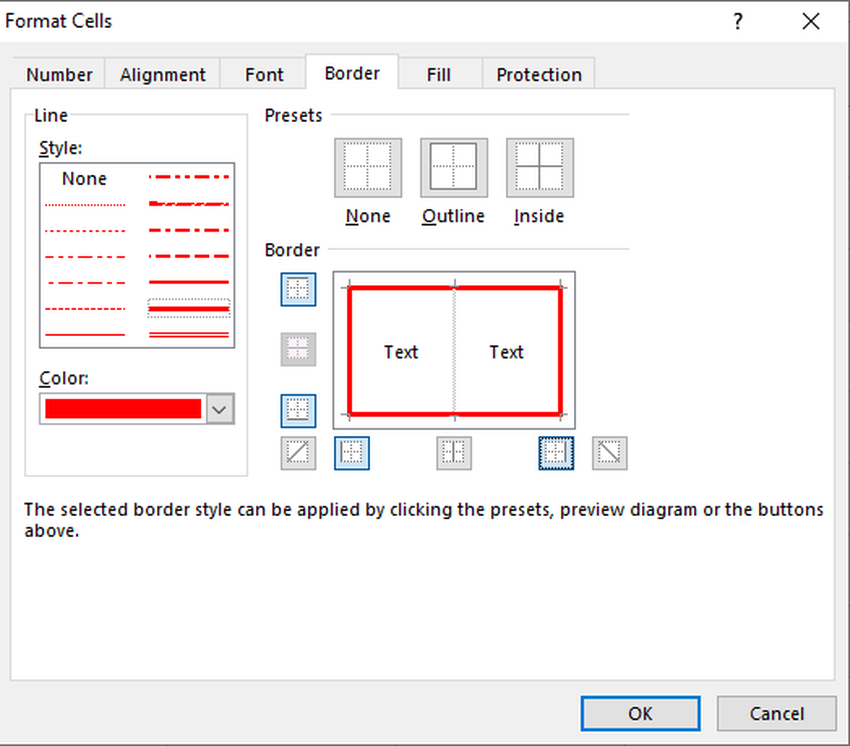Open the line Color dropdown arrow
This screenshot has height=746, width=850.
click(220, 409)
